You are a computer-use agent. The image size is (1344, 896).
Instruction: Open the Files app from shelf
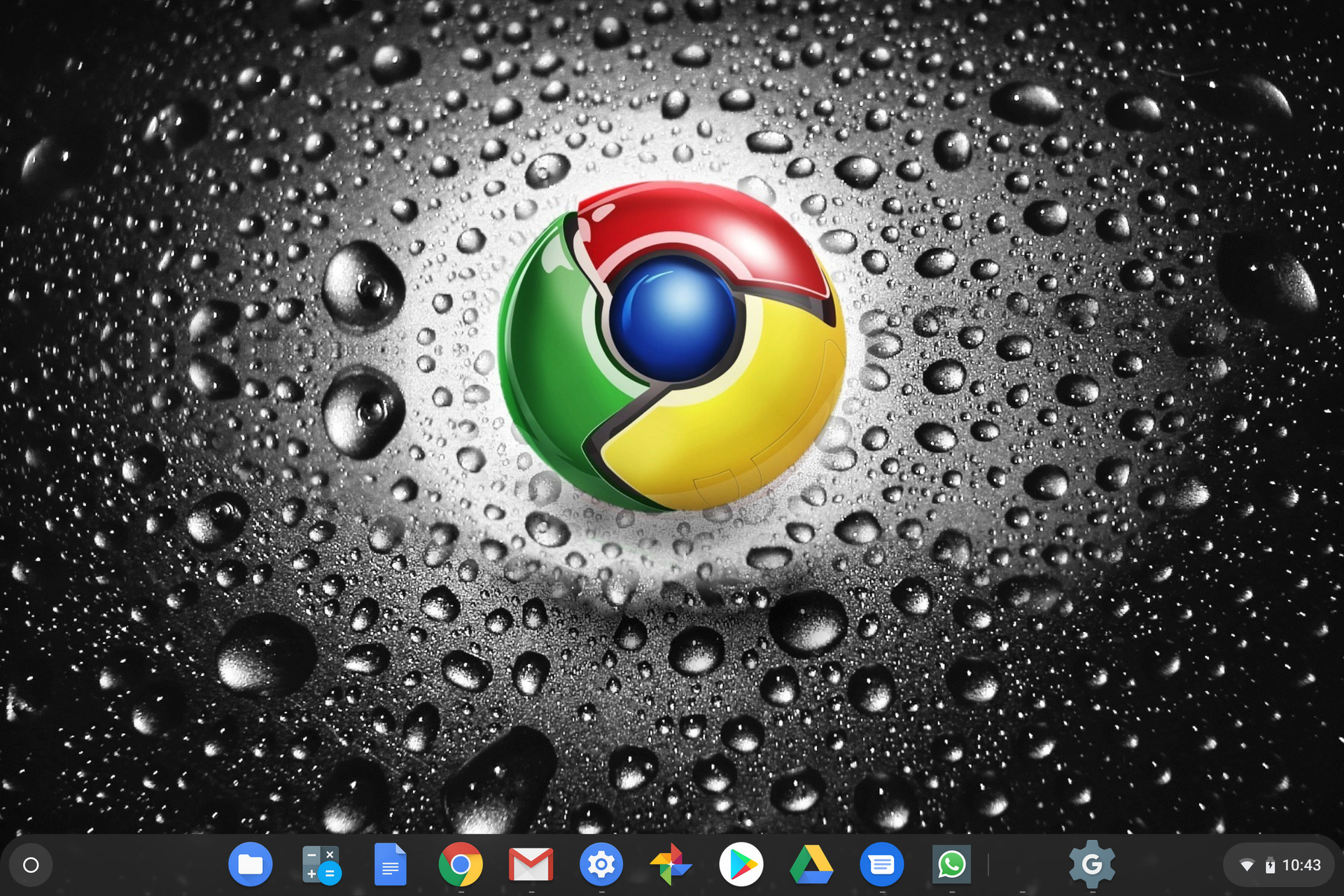251,865
